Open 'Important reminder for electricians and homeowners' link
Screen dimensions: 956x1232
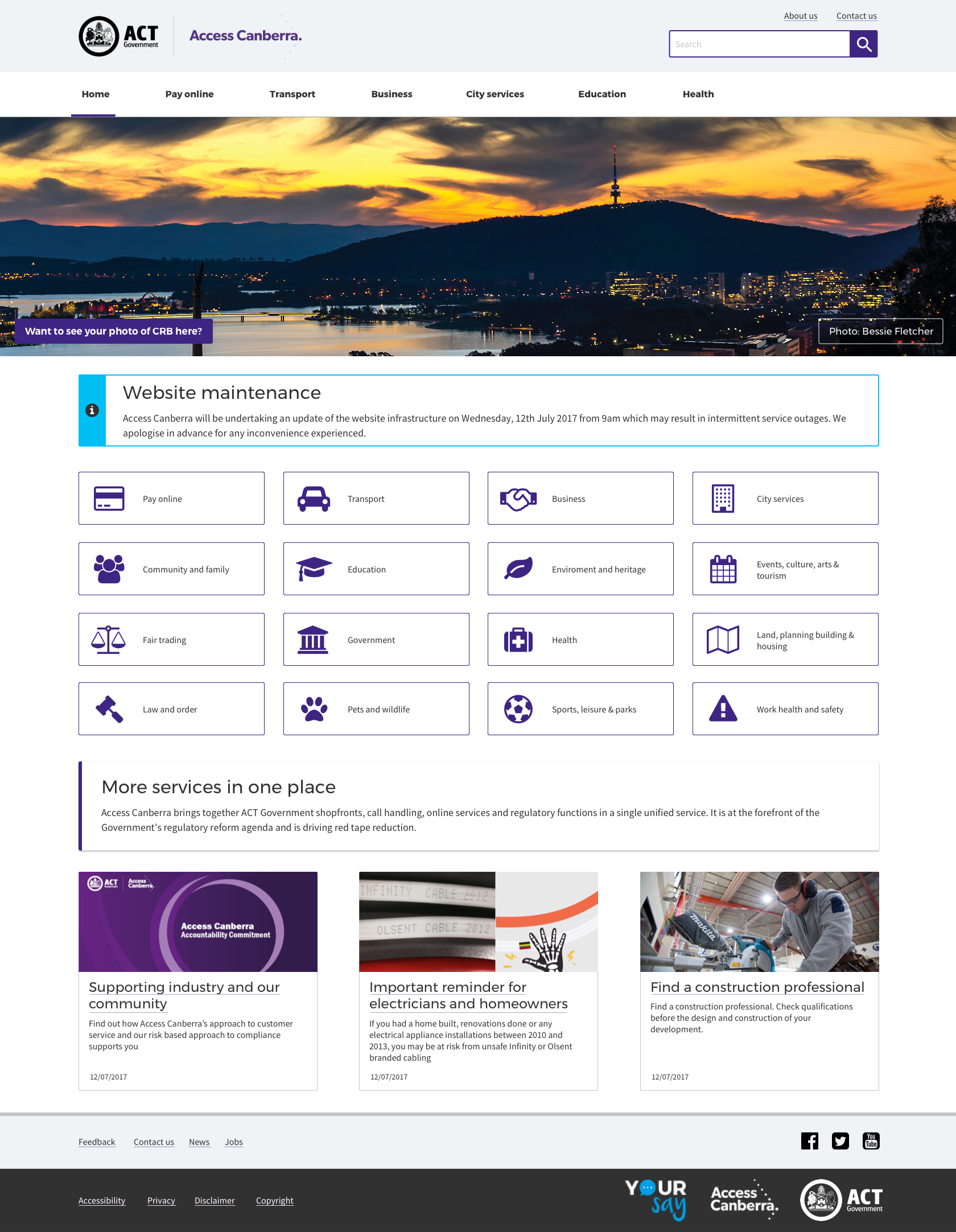[x=468, y=995]
